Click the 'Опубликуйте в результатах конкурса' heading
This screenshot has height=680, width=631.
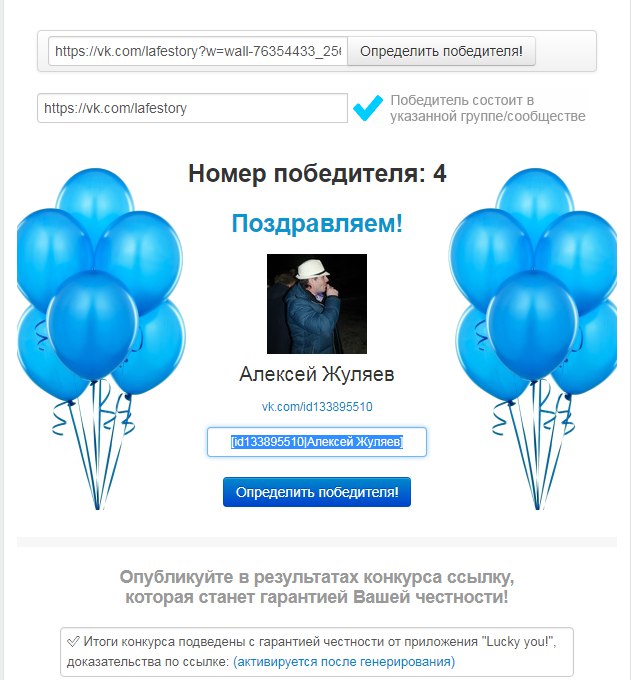(x=317, y=587)
